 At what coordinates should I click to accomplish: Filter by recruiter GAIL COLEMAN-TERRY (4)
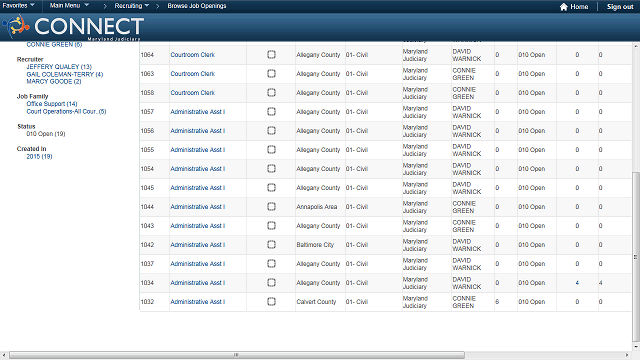coord(65,74)
